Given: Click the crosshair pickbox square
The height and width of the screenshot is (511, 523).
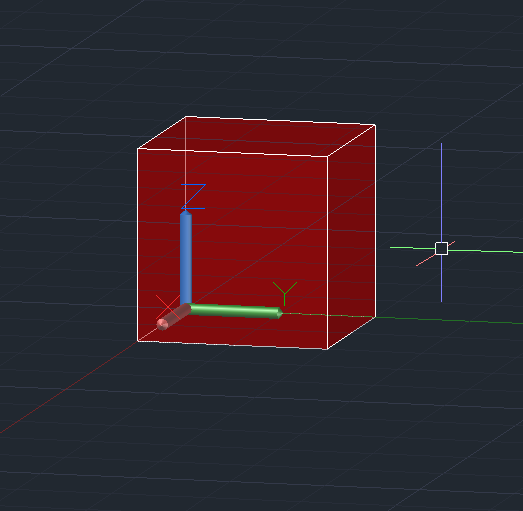Looking at the screenshot, I should pos(441,248).
